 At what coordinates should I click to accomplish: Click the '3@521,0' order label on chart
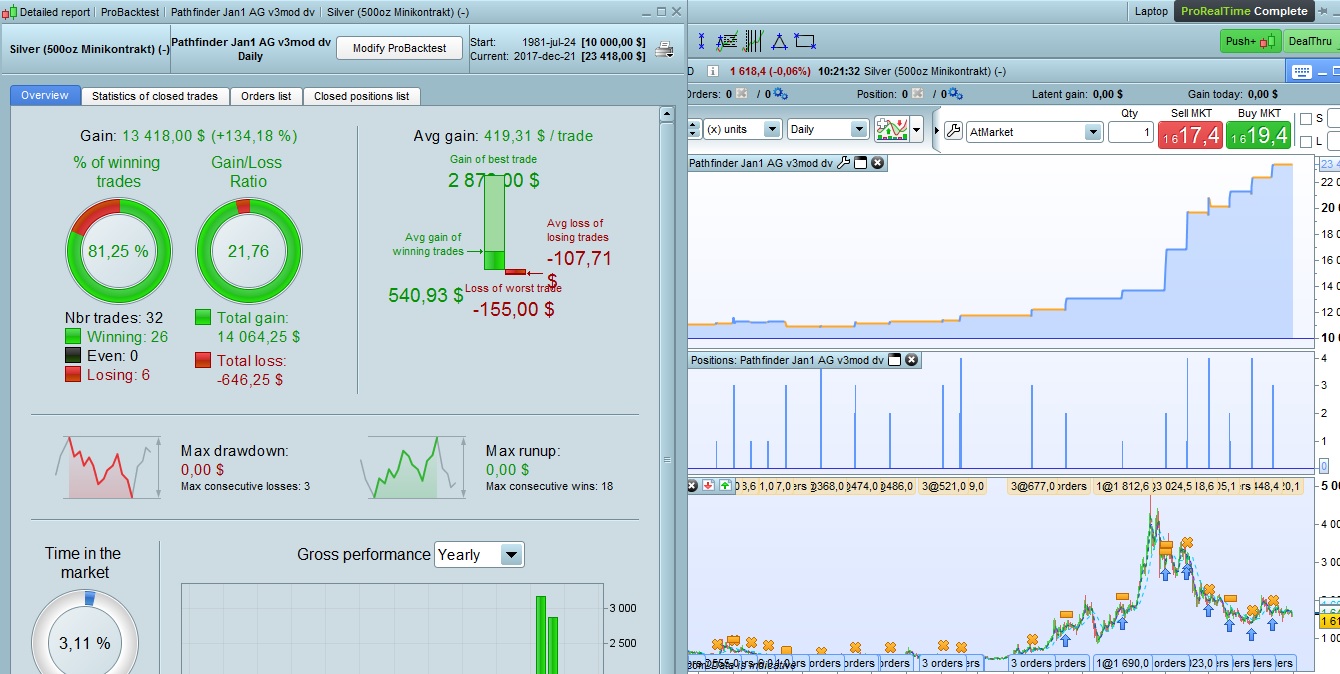tap(942, 487)
